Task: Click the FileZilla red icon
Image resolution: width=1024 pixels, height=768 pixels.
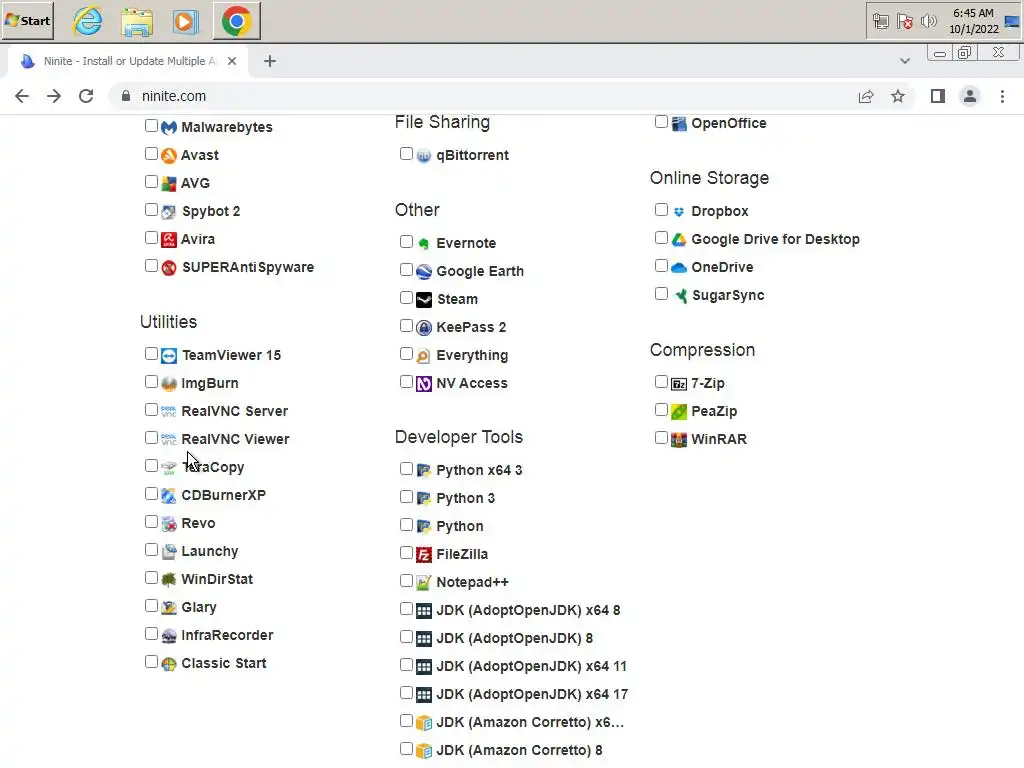Action: point(424,554)
